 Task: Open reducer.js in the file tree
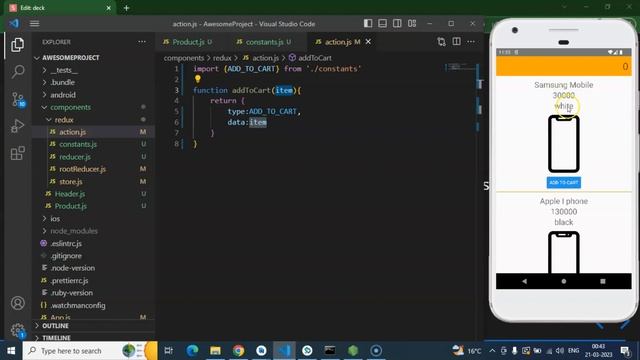[75, 157]
